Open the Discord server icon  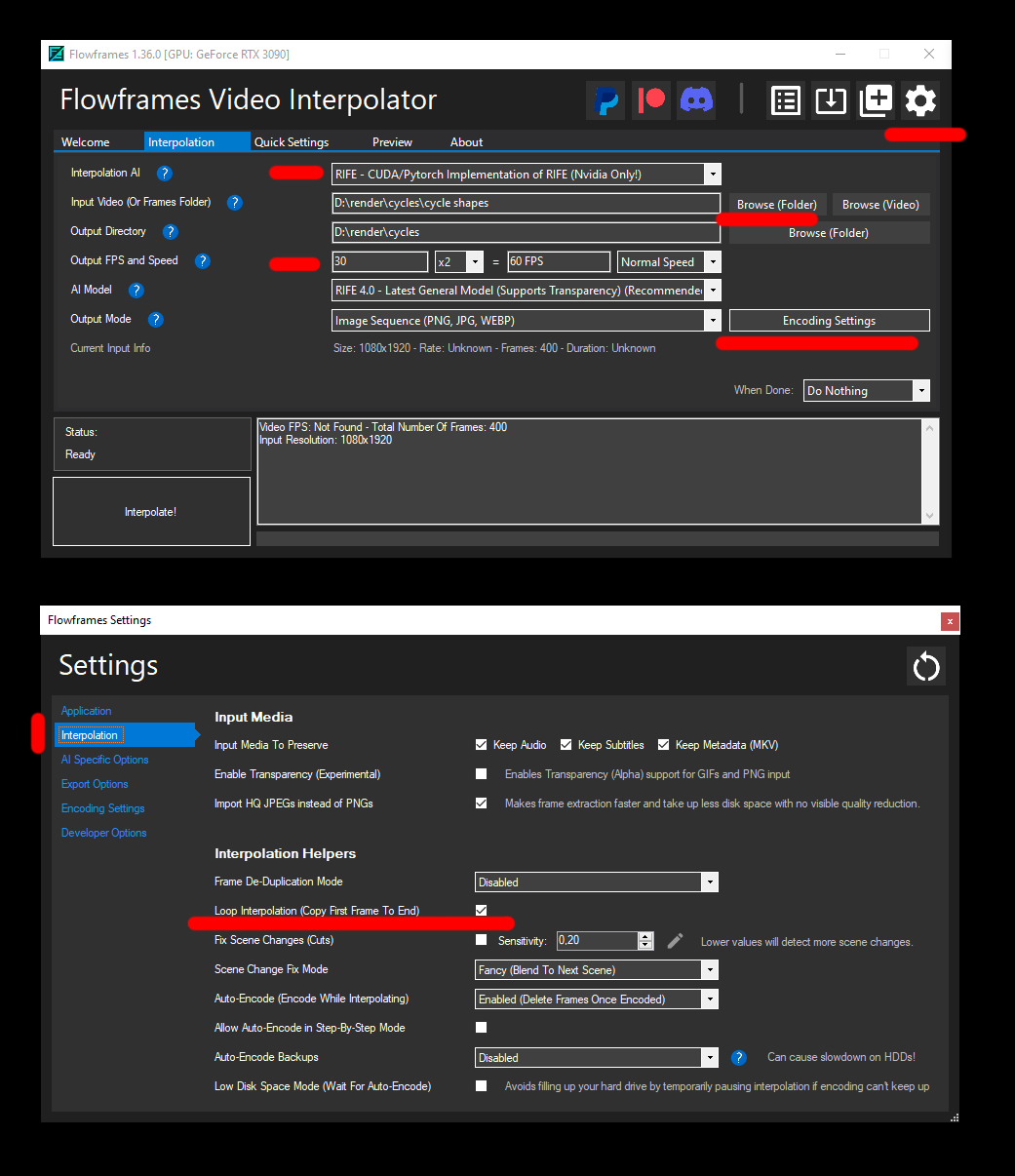[696, 100]
